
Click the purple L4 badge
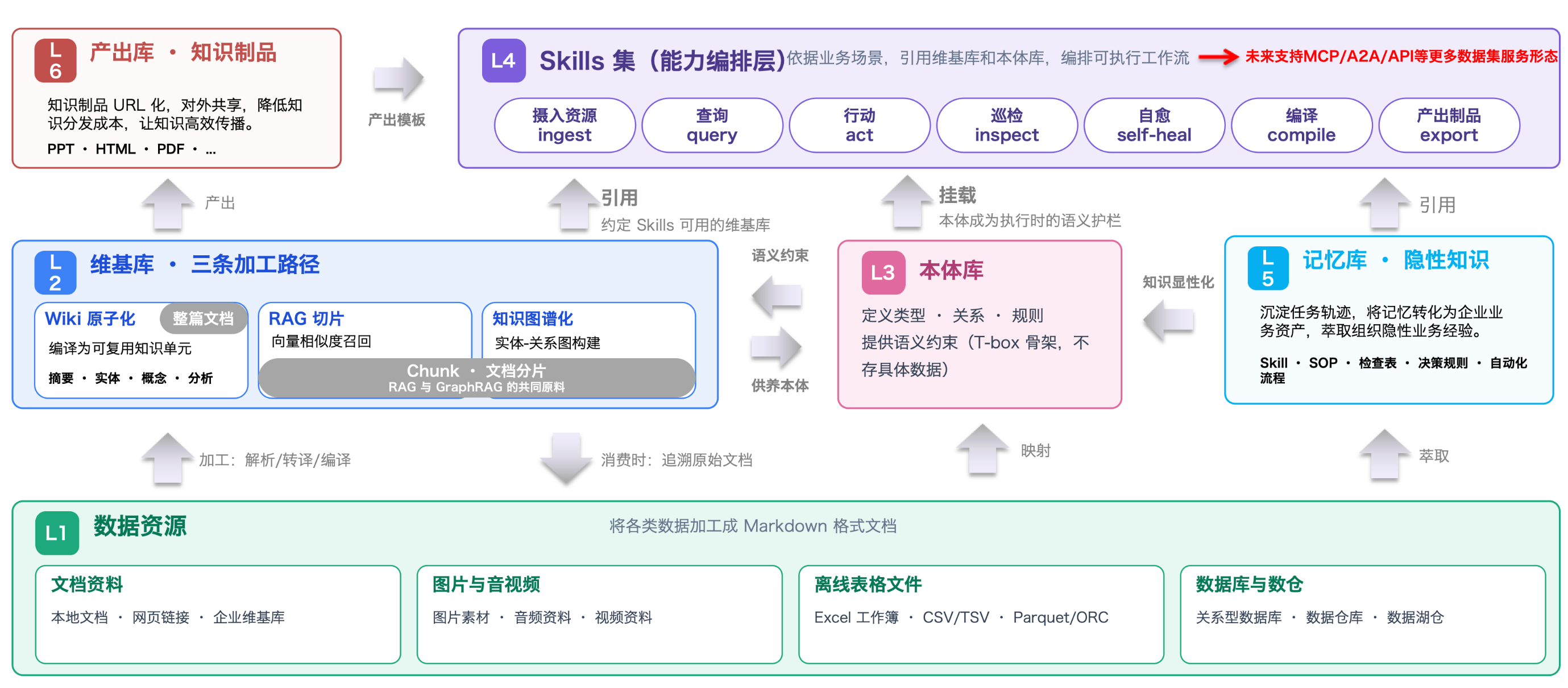(503, 60)
